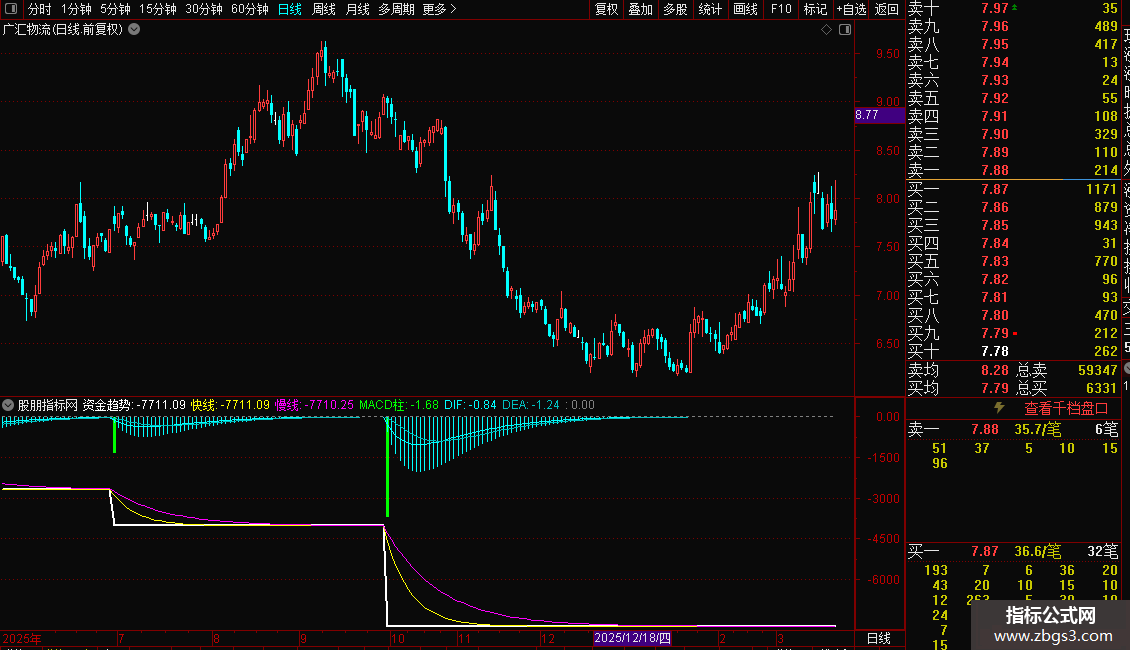The width and height of the screenshot is (1130, 650).
Task: Open the 复权 menu
Action: point(606,9)
